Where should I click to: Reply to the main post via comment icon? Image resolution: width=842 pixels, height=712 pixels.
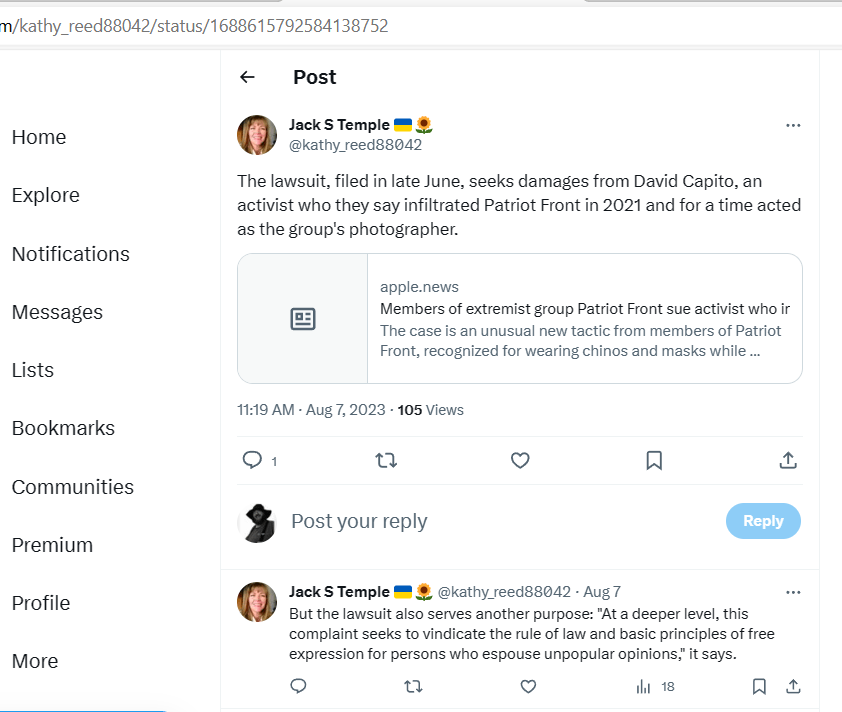point(253,460)
